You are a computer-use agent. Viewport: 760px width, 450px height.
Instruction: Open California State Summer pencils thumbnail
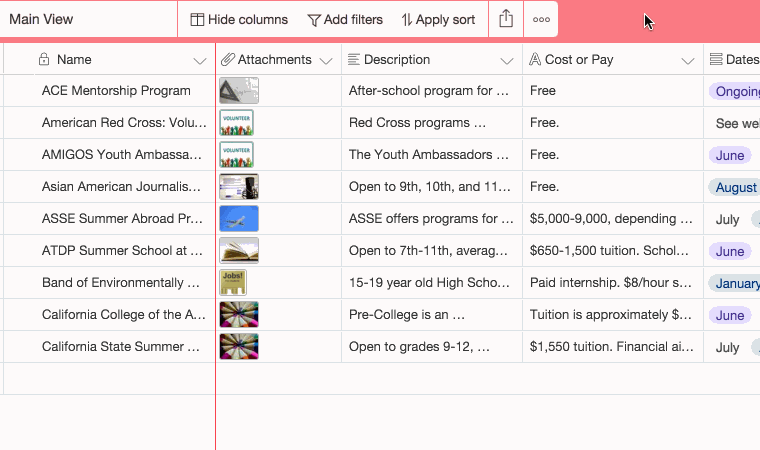click(239, 347)
